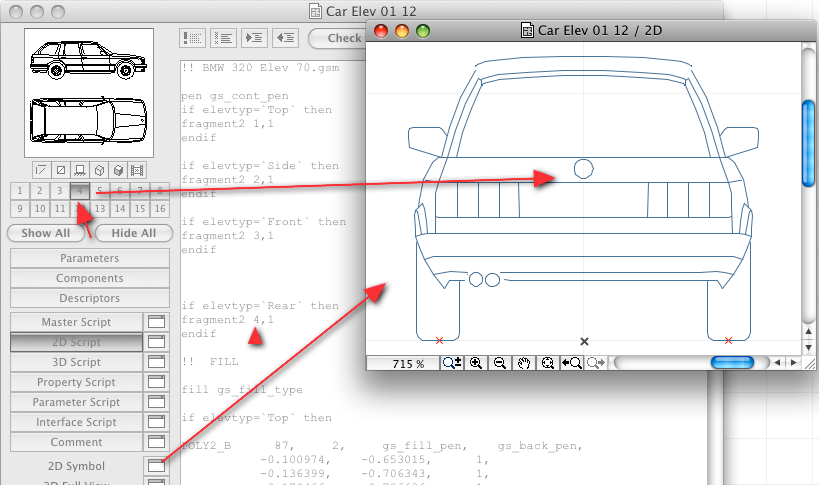Open the Components section
This screenshot has width=819, height=485.
point(90,278)
